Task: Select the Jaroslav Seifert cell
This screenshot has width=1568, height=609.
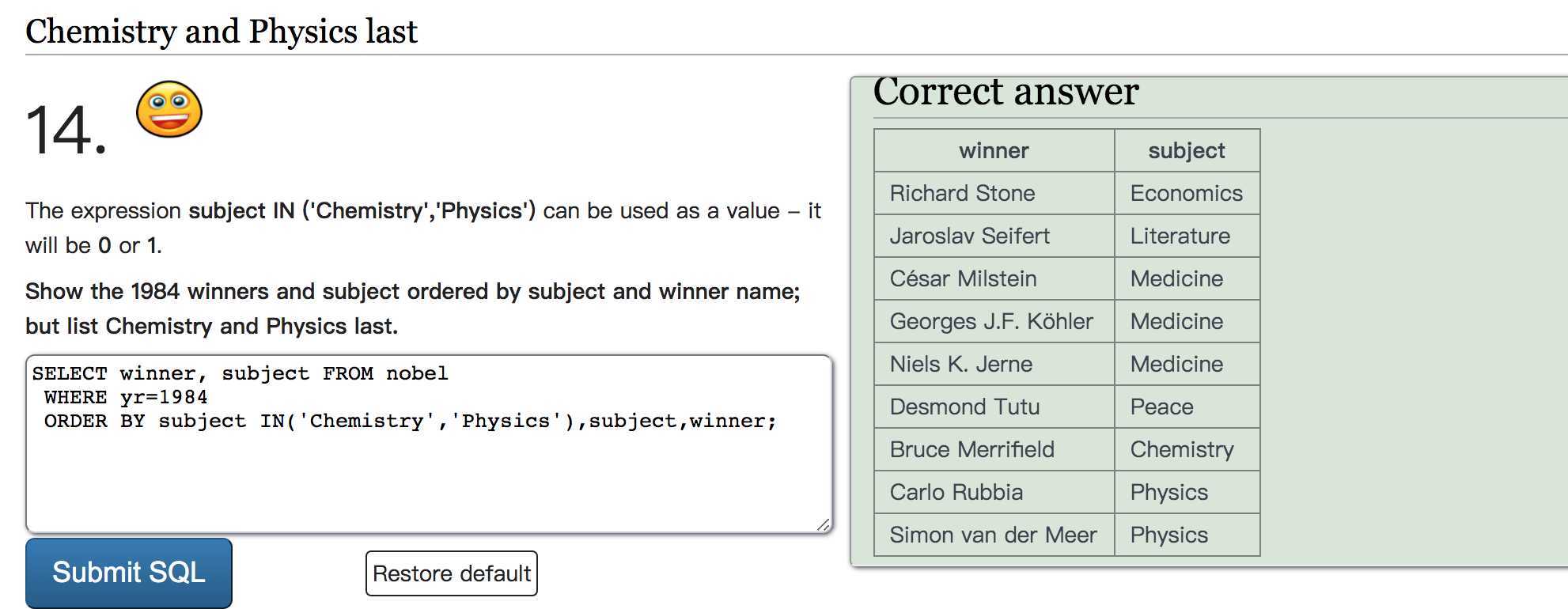Action: click(x=994, y=236)
